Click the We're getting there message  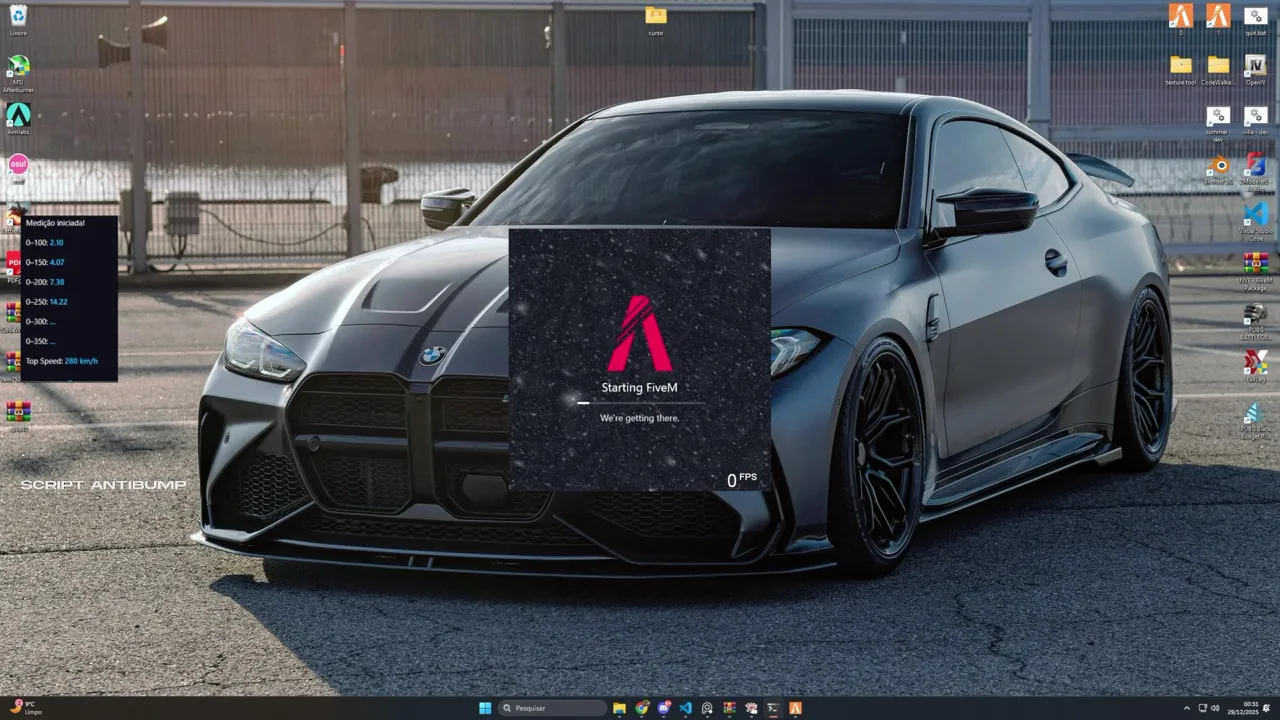[640, 418]
